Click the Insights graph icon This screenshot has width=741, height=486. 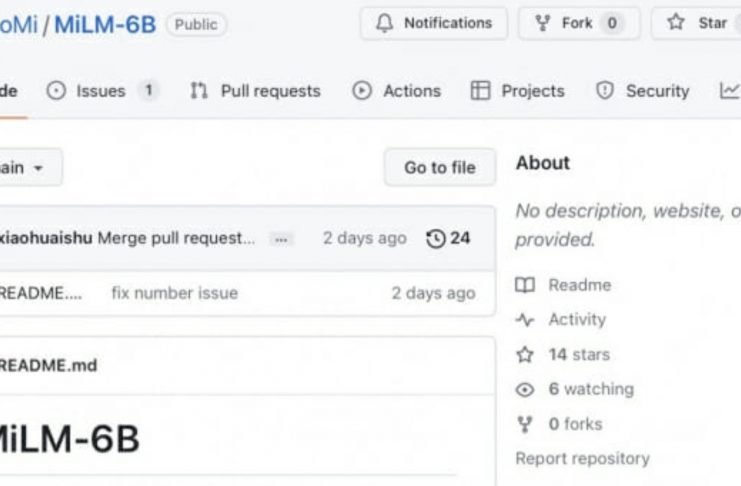point(730,90)
